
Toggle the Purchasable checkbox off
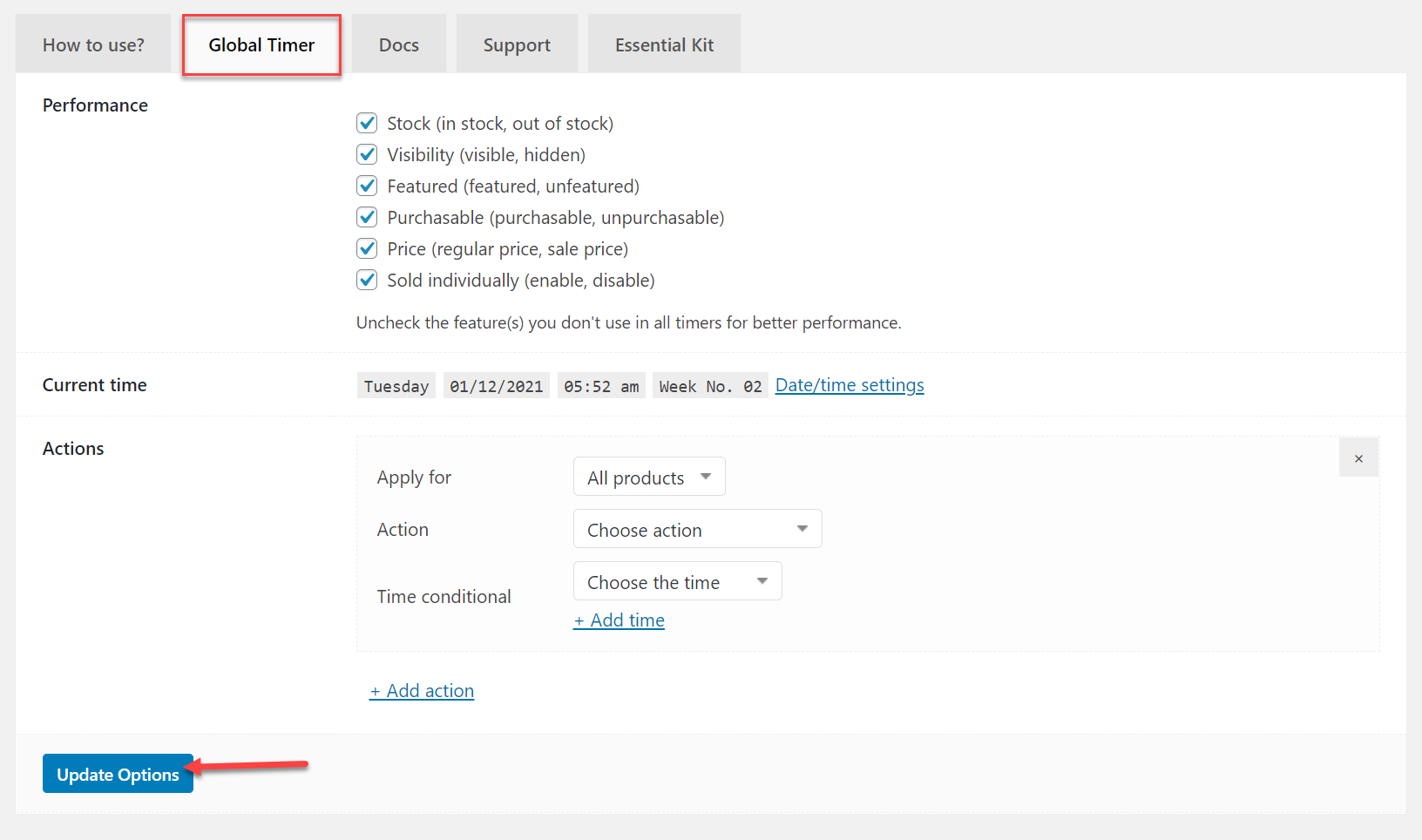[x=367, y=217]
